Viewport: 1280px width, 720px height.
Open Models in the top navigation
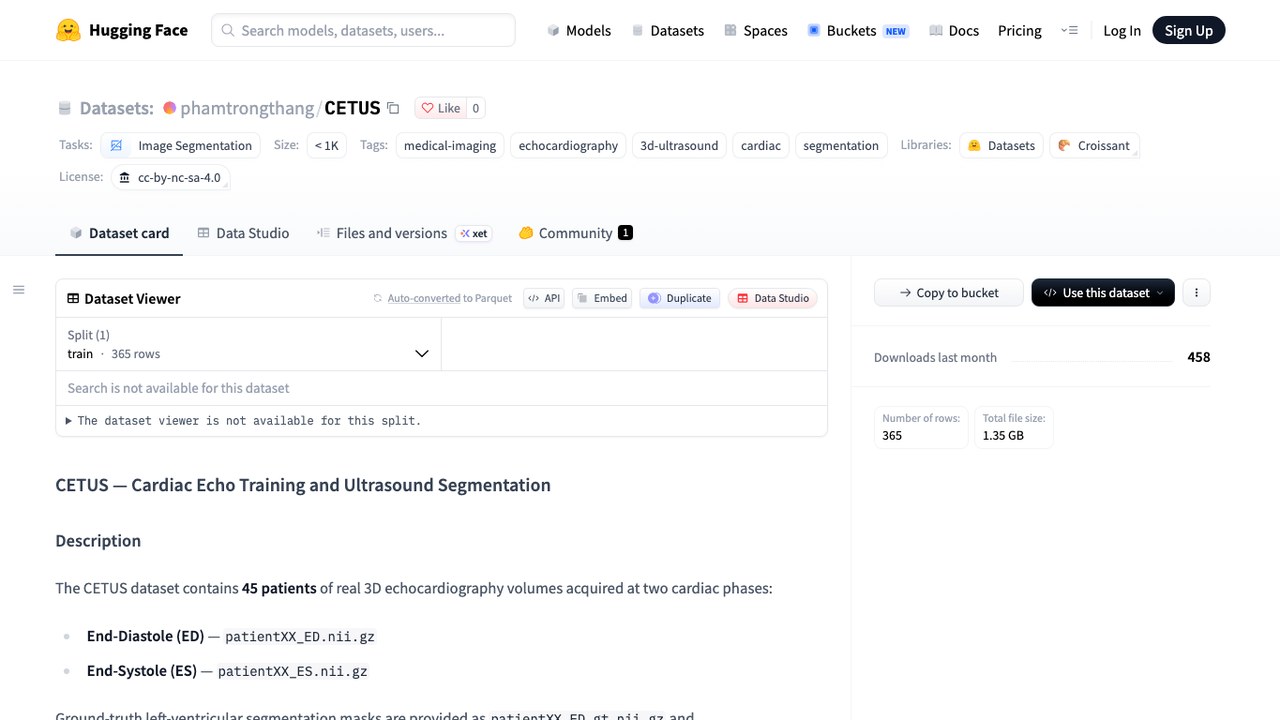click(579, 30)
